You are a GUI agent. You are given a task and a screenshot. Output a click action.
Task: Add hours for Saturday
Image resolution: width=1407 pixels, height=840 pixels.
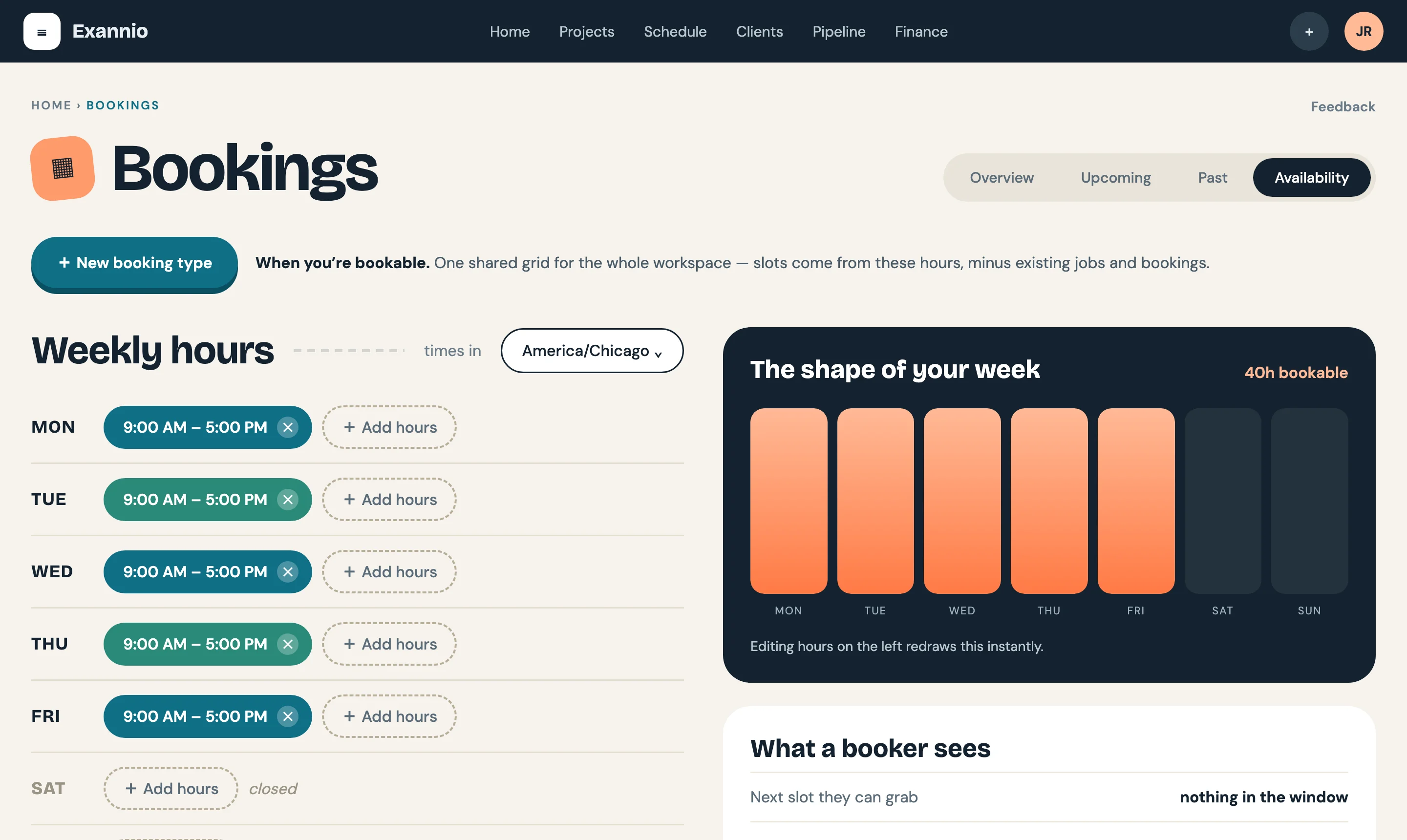[171, 789]
